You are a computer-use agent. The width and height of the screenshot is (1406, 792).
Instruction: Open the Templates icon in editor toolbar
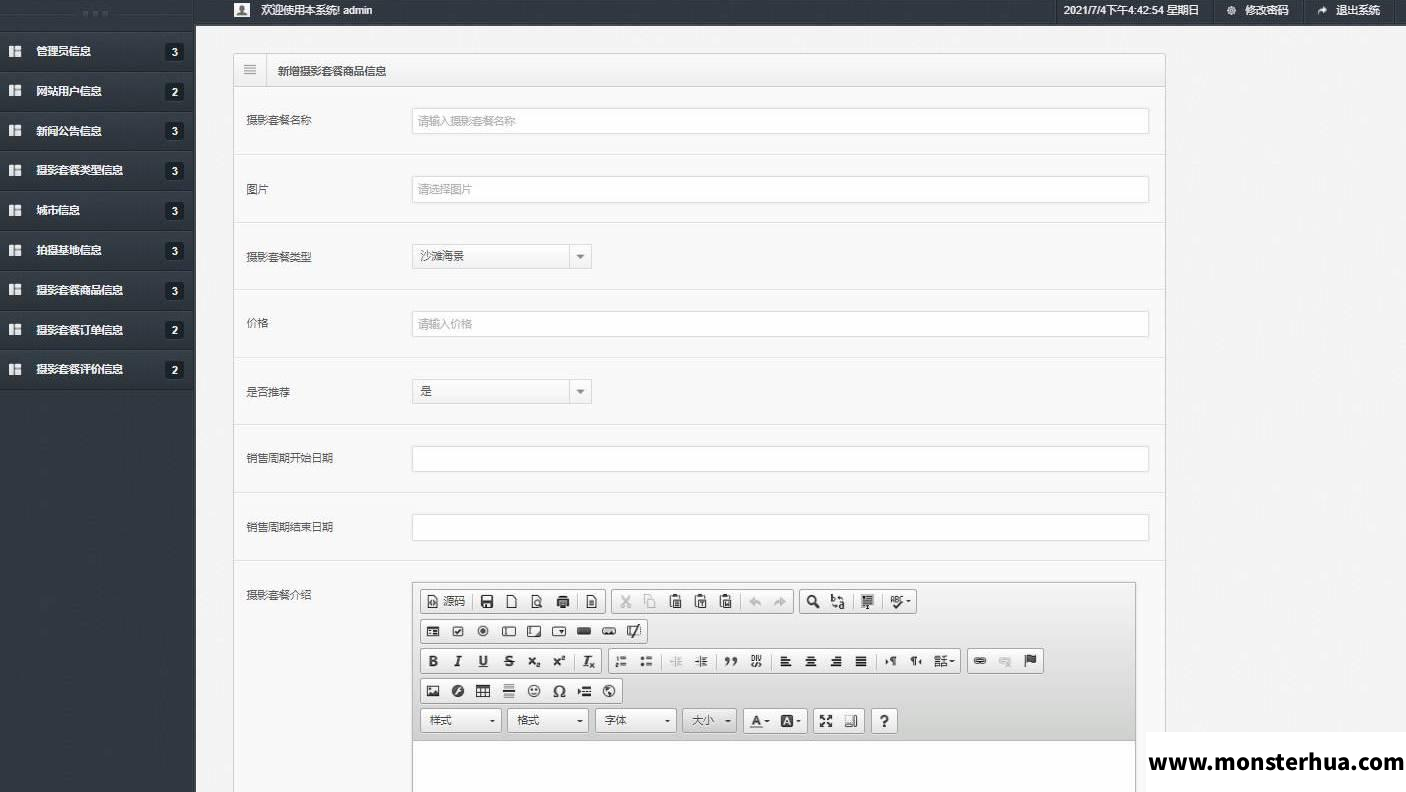coord(591,601)
